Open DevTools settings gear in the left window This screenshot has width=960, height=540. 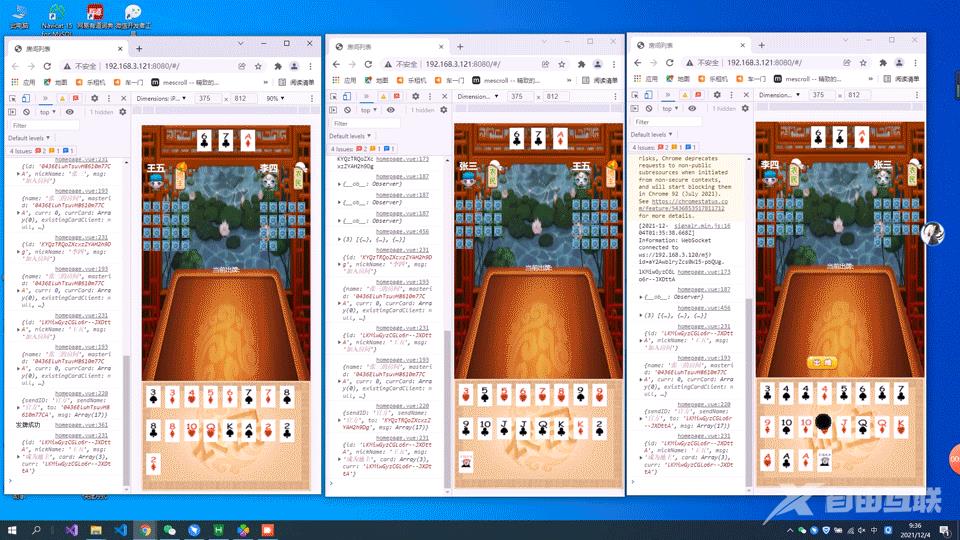94,98
